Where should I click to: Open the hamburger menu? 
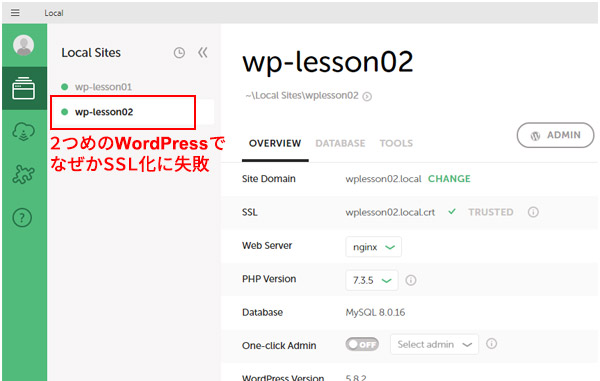coord(15,13)
